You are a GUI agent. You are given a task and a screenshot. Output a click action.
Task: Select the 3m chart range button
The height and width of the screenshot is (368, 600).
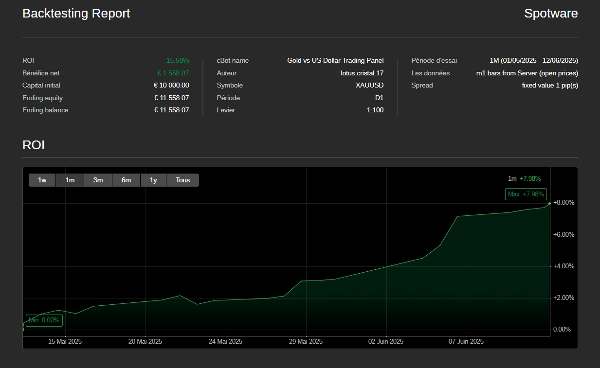98,180
